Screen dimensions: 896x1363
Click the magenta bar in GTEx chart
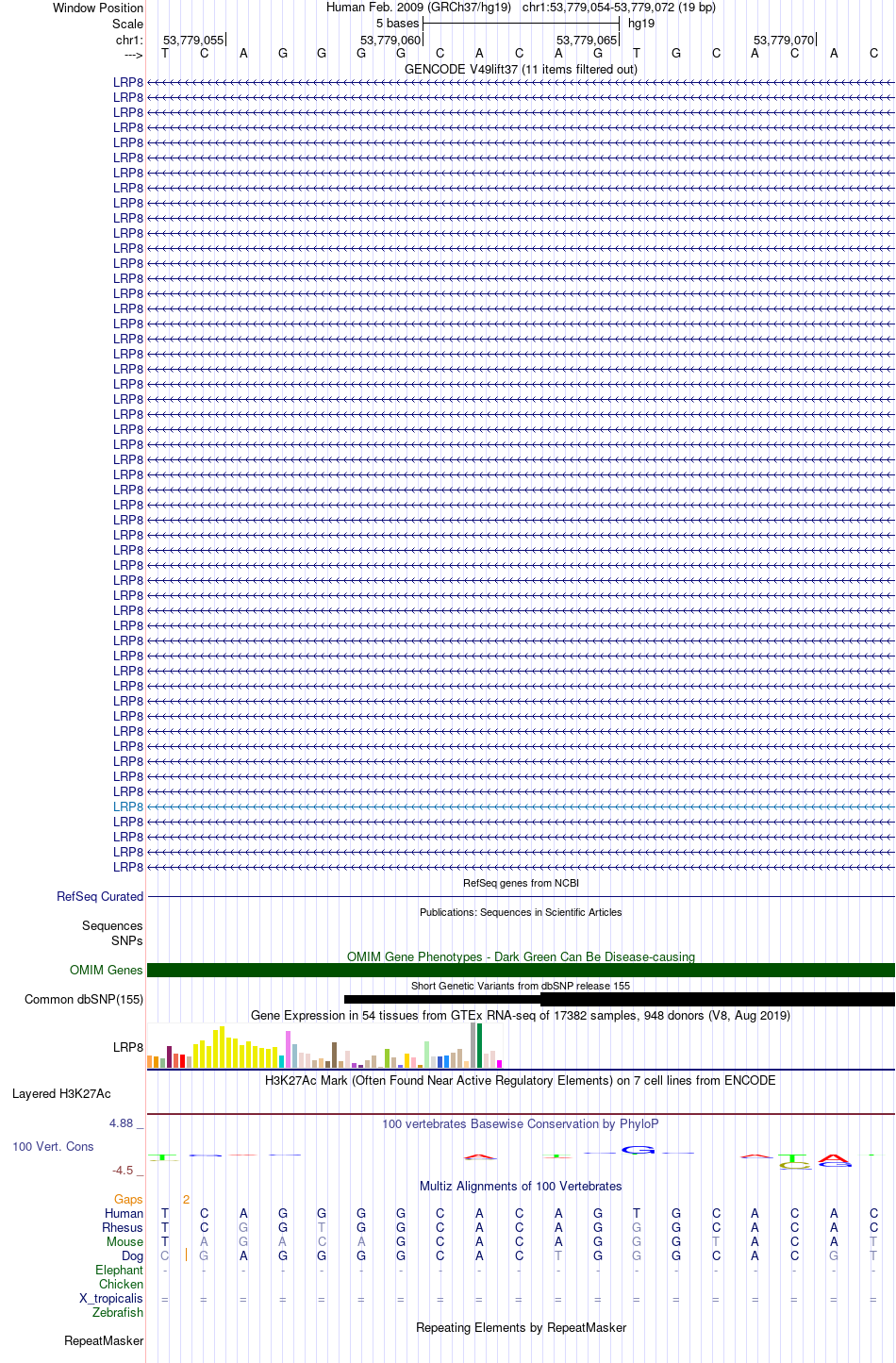(500, 1064)
